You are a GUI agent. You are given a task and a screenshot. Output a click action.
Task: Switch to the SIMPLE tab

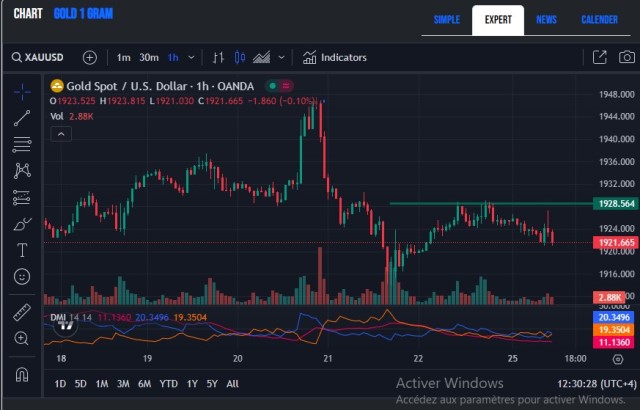[446, 20]
